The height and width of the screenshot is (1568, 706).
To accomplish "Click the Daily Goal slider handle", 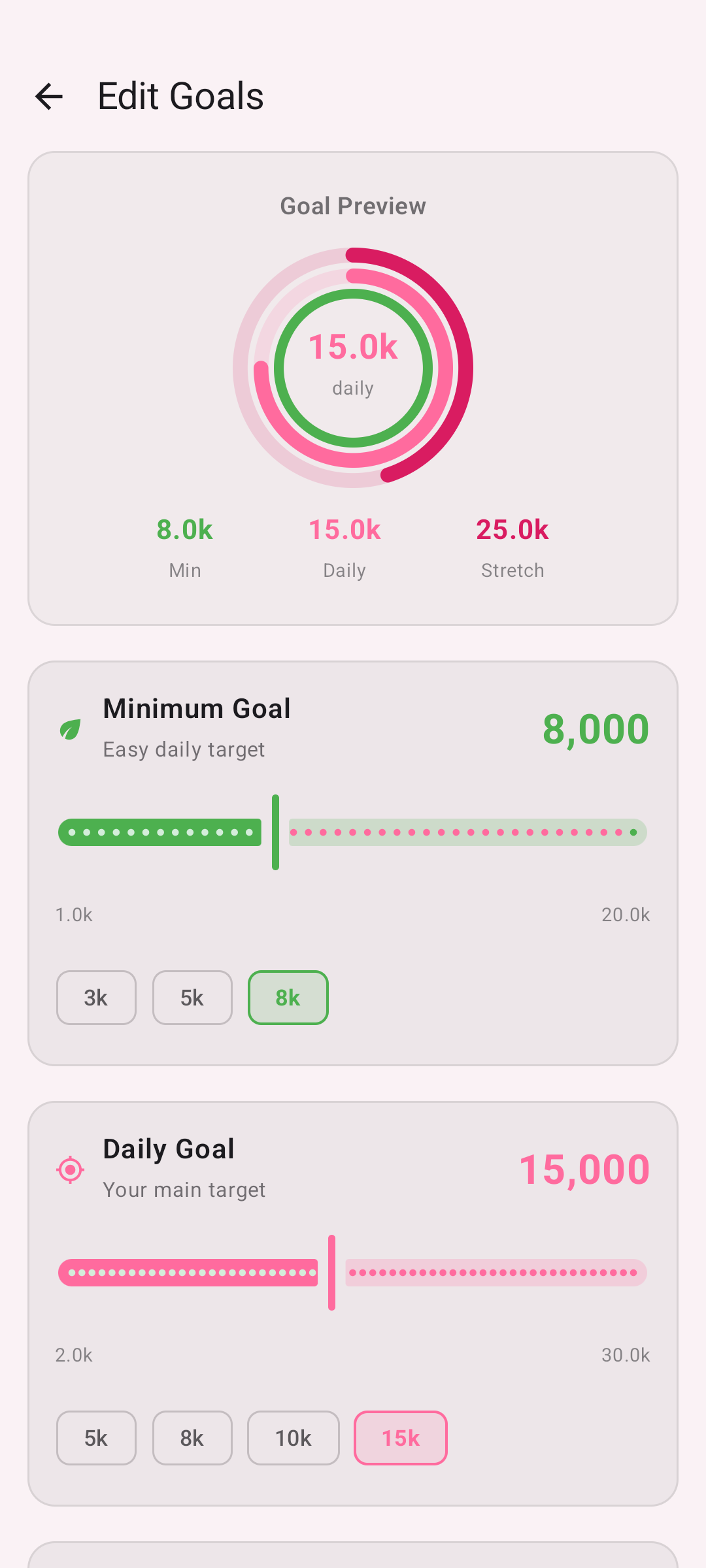I will 331,1272.
